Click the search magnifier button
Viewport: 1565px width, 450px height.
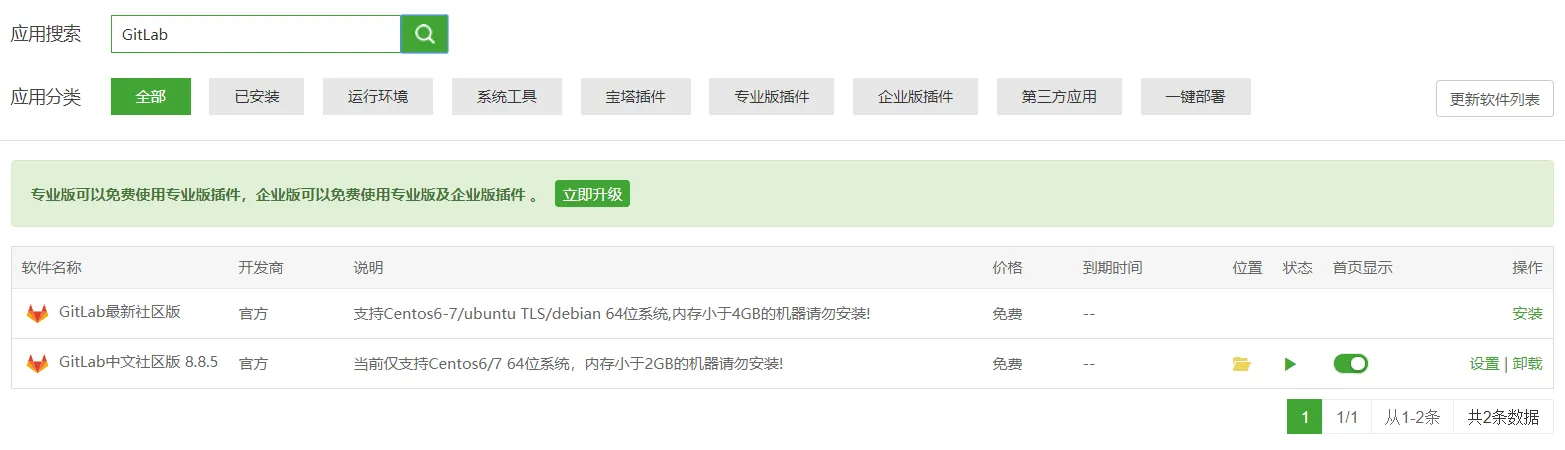pyautogui.click(x=424, y=34)
